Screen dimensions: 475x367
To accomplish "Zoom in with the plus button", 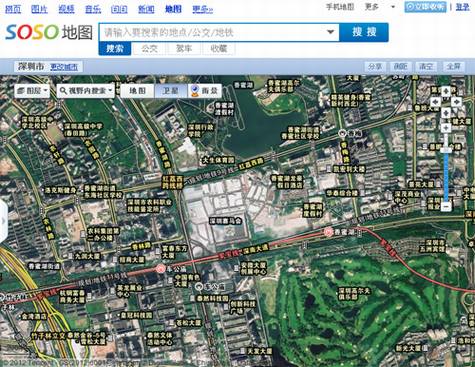I will tap(446, 128).
